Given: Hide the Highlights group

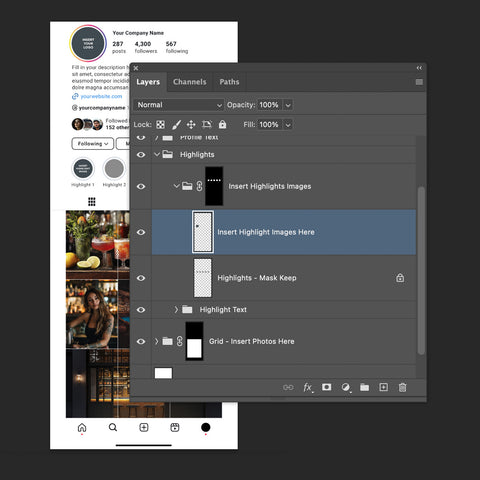Looking at the screenshot, I should [x=141, y=155].
